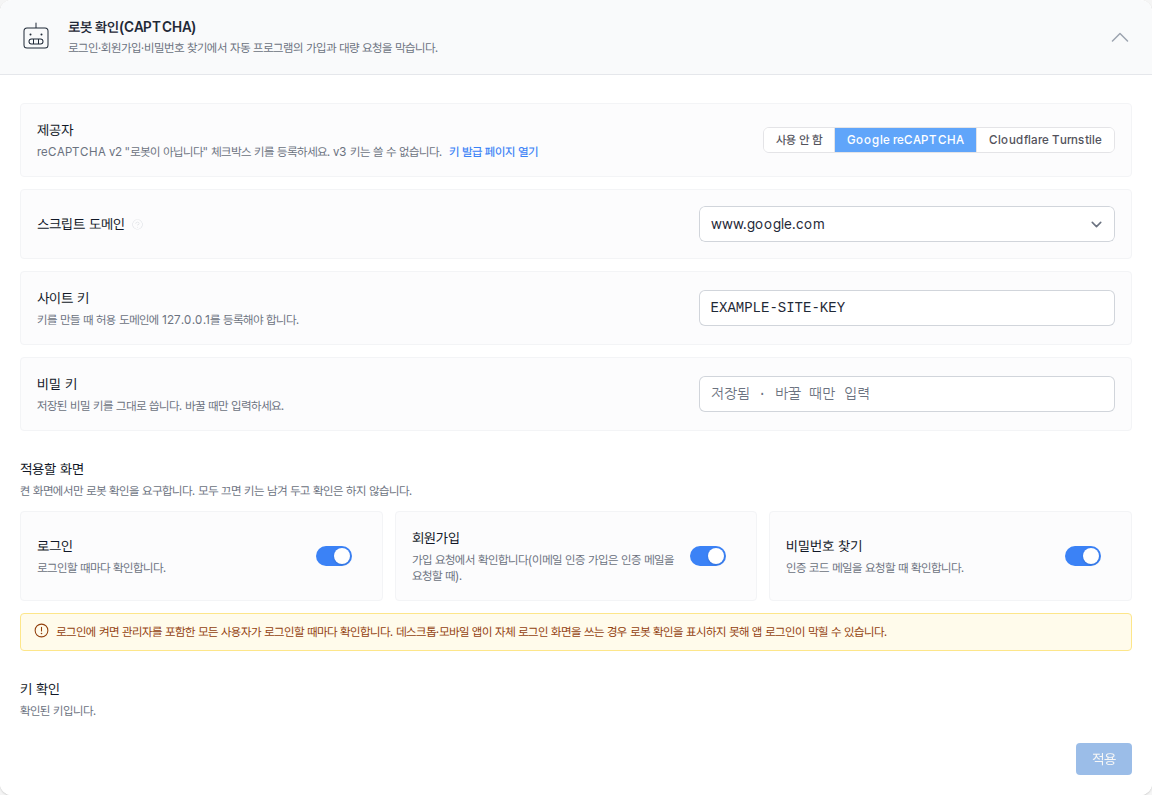Click the 로그인할 때마다 확인합니다. description
The image size is (1152, 795).
[x=101, y=568]
